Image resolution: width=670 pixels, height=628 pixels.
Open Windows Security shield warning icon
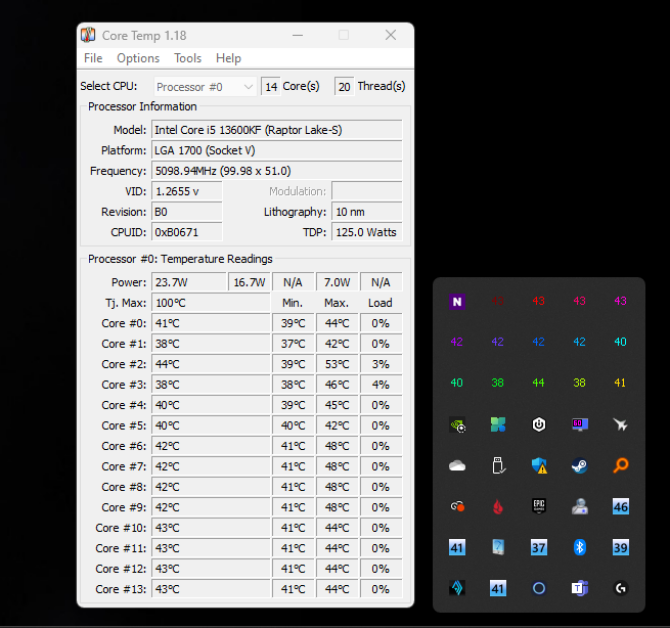coord(539,465)
